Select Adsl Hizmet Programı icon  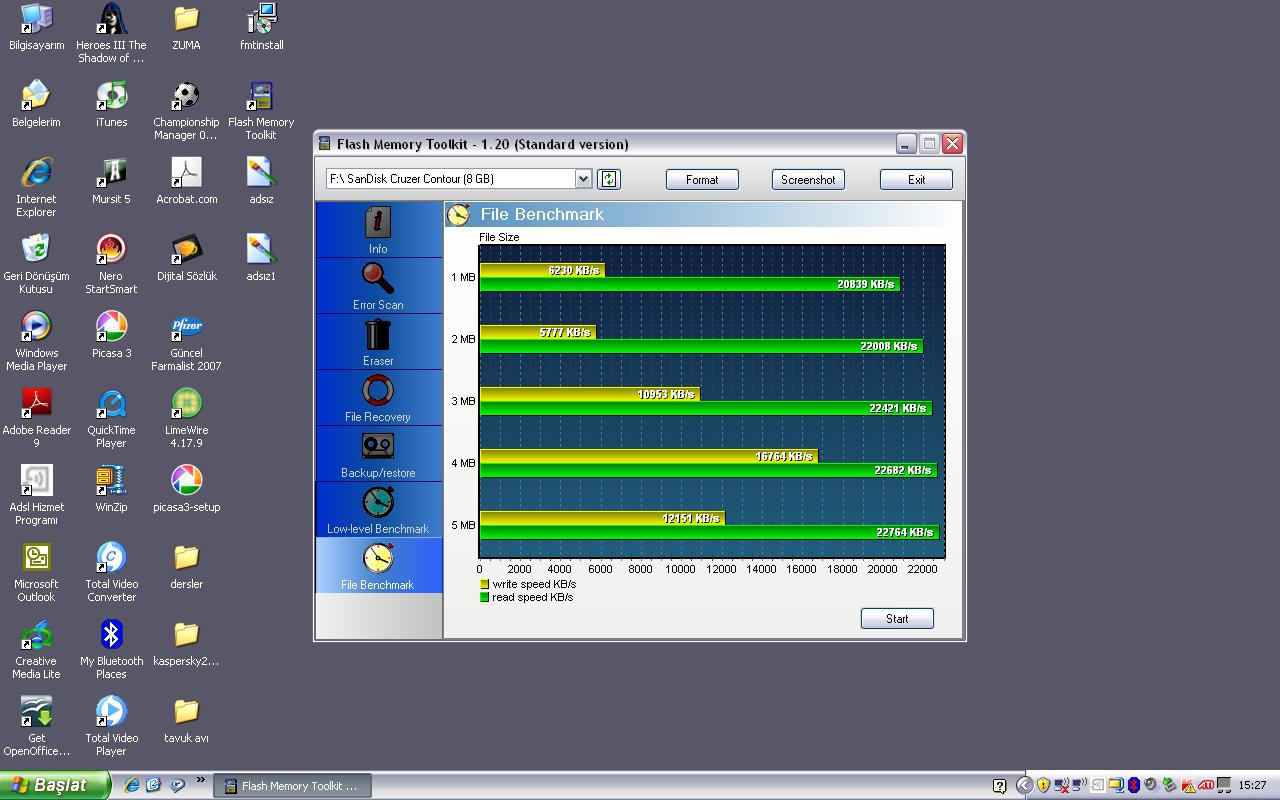coord(36,495)
